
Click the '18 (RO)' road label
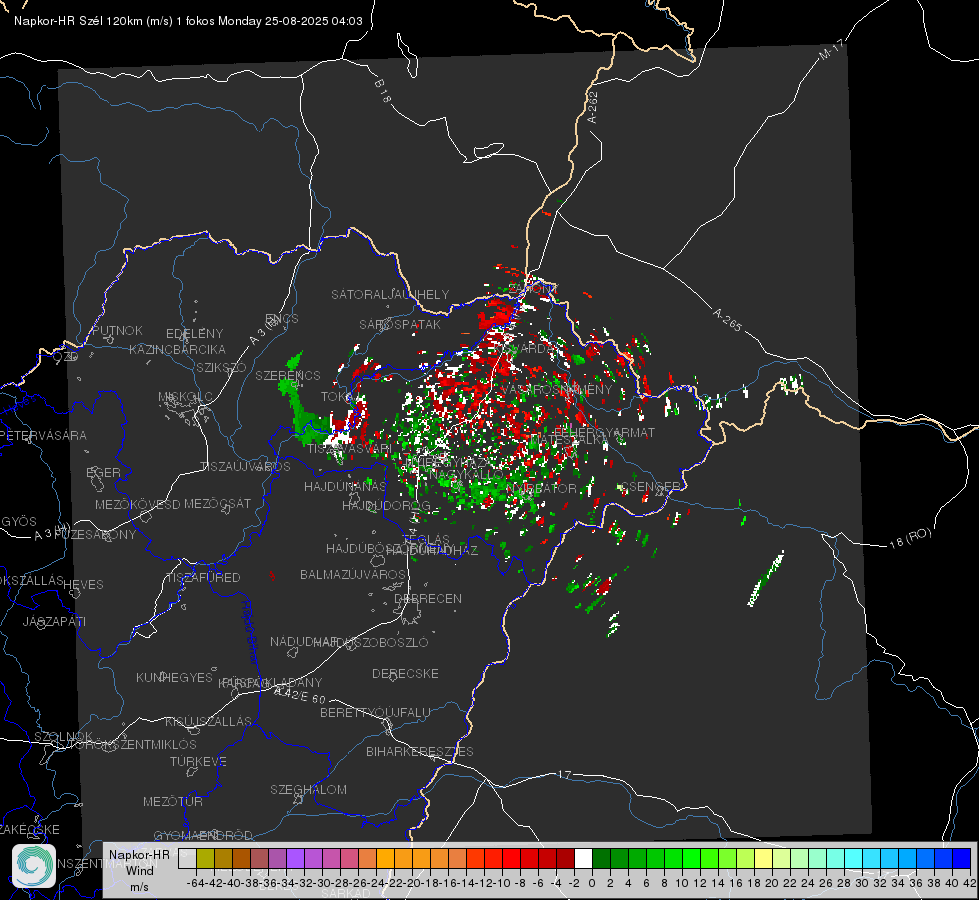pyautogui.click(x=910, y=538)
